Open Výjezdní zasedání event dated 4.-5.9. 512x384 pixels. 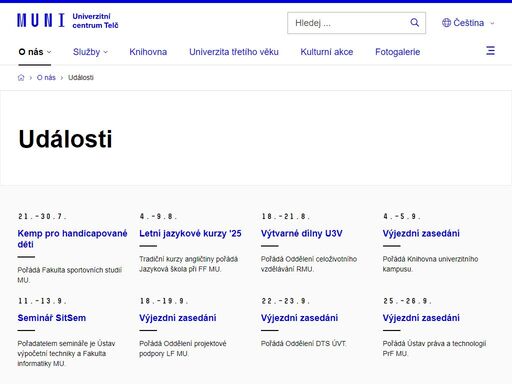coord(421,233)
